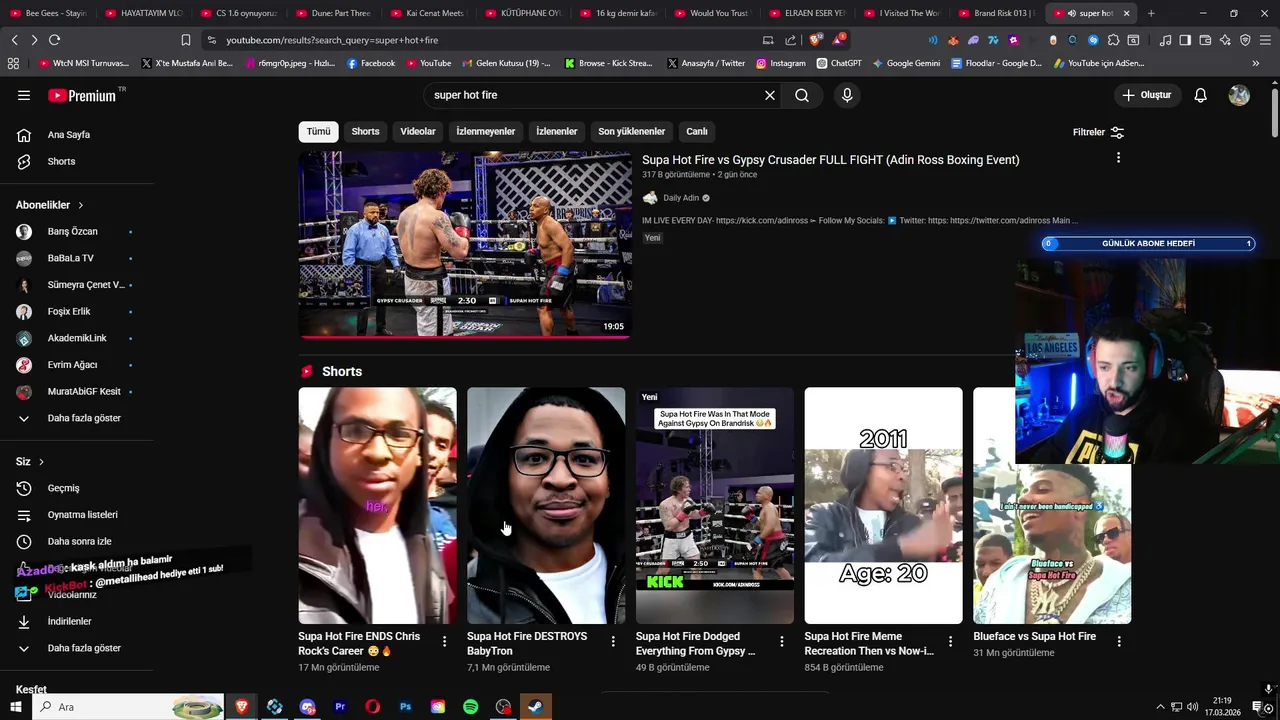
Task: Select the İzlenenler filter chip
Action: (556, 131)
